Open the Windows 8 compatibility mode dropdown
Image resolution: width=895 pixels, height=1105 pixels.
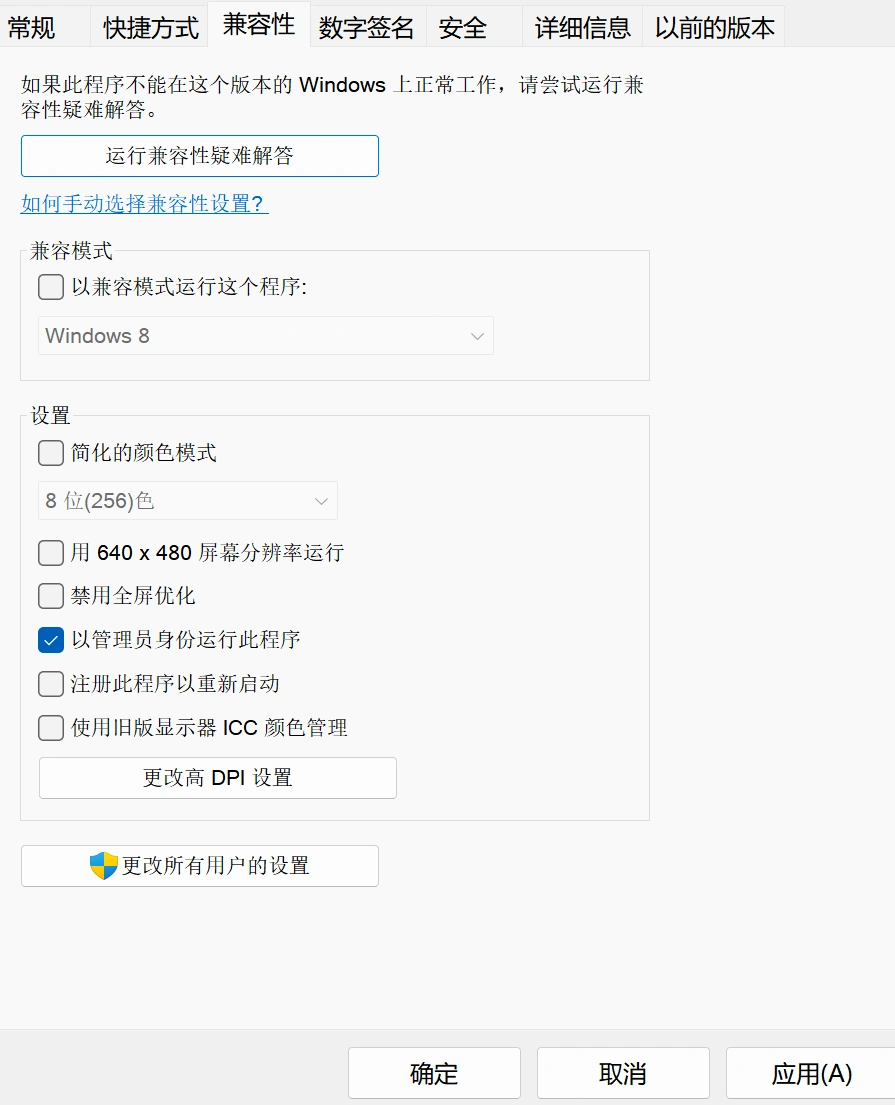click(266, 336)
